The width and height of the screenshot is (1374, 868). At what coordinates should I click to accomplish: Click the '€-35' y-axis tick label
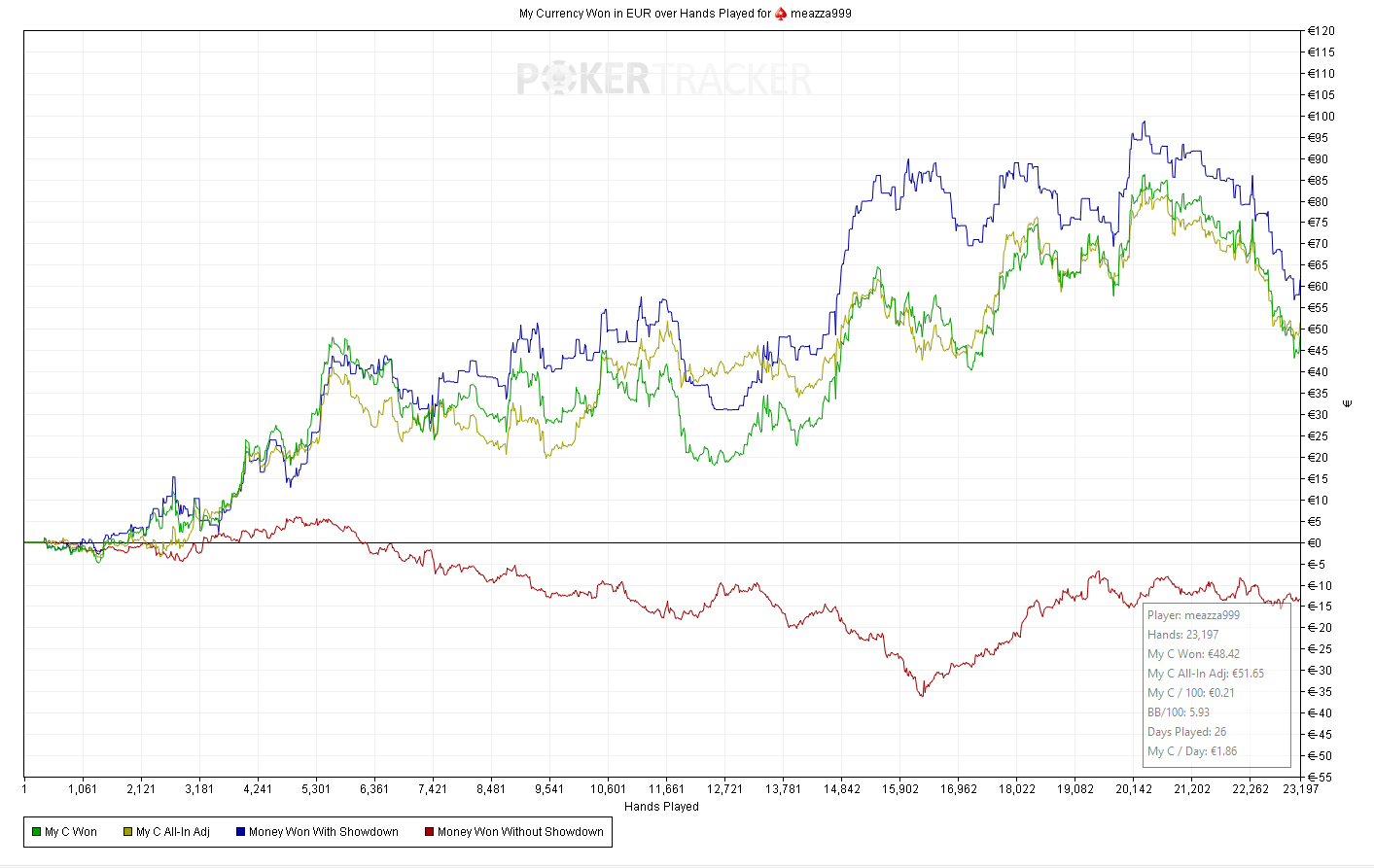pos(1320,692)
